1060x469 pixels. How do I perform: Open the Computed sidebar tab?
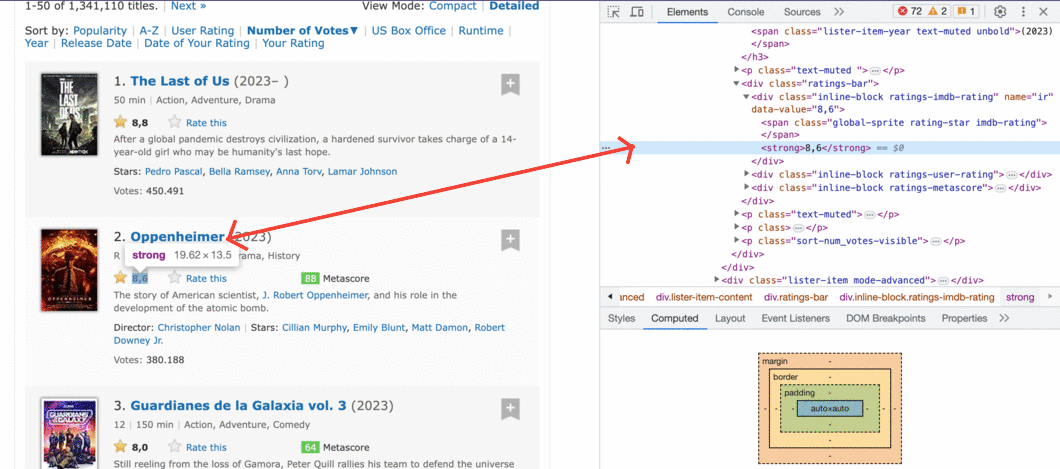675,318
